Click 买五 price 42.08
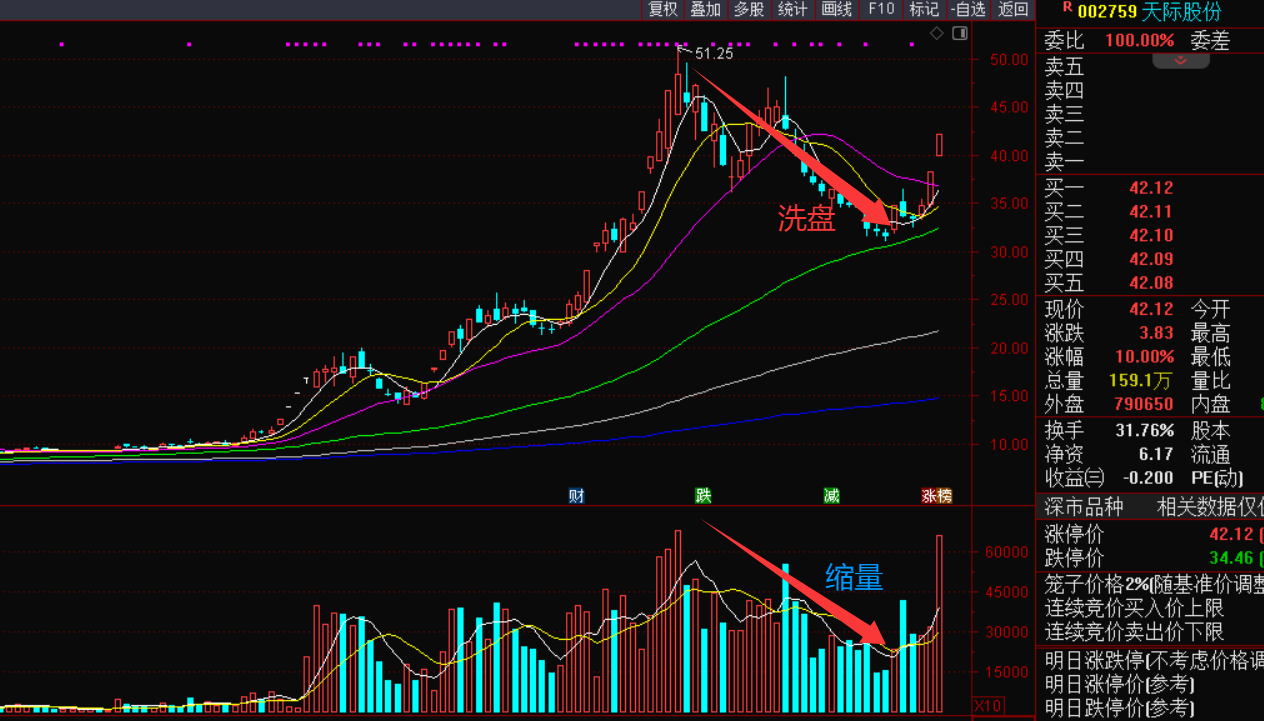 1151,283
